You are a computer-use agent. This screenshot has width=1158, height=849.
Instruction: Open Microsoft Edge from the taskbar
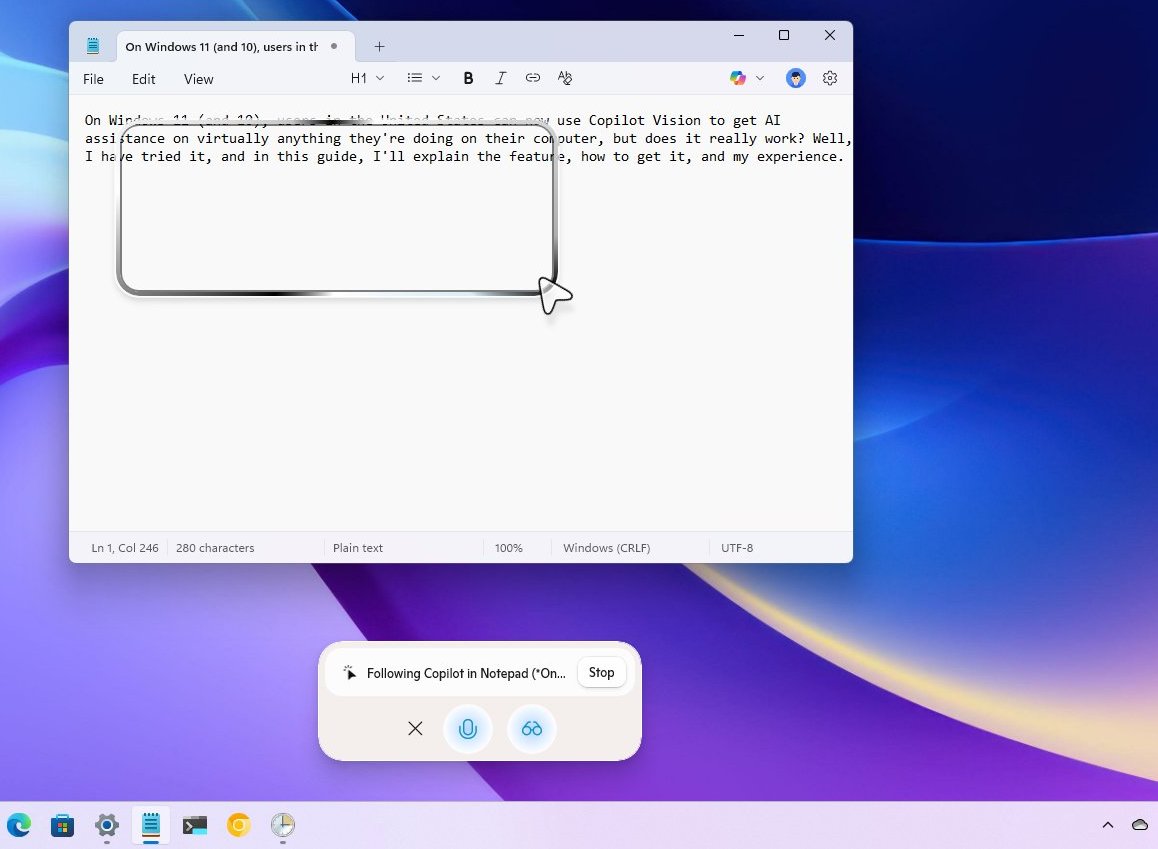click(x=18, y=825)
